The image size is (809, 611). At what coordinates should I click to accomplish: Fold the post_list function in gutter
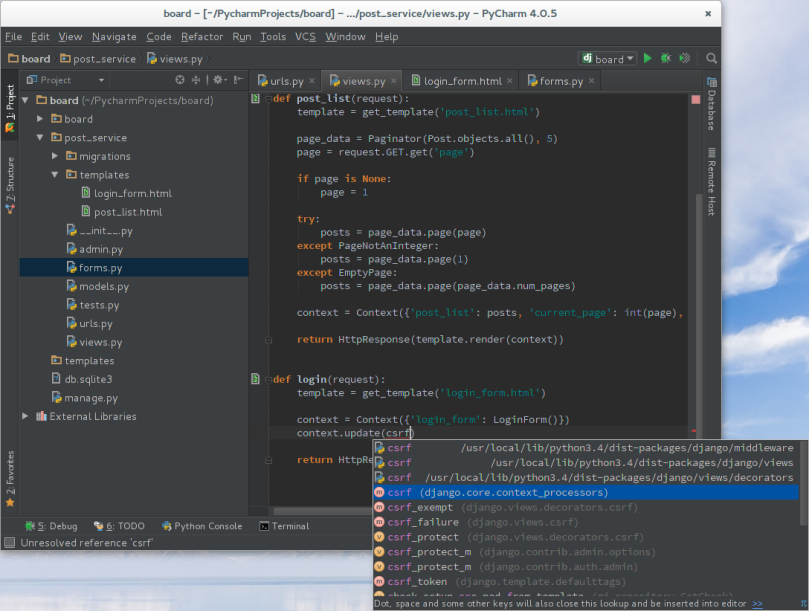tap(268, 99)
